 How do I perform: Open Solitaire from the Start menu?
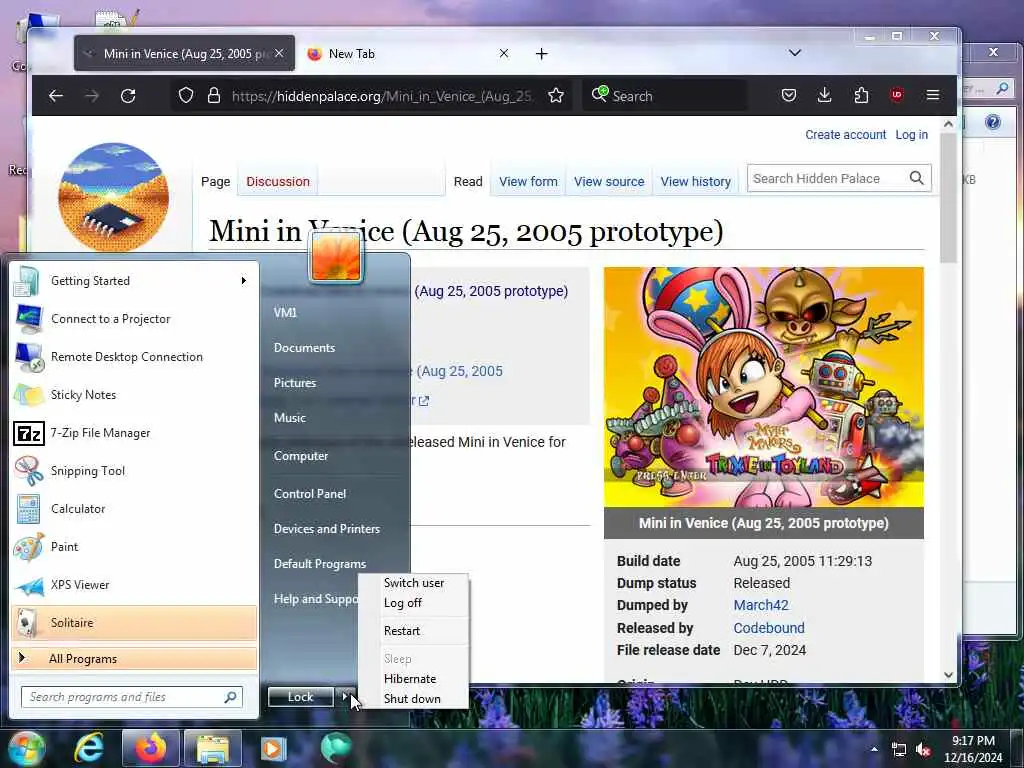[134, 622]
